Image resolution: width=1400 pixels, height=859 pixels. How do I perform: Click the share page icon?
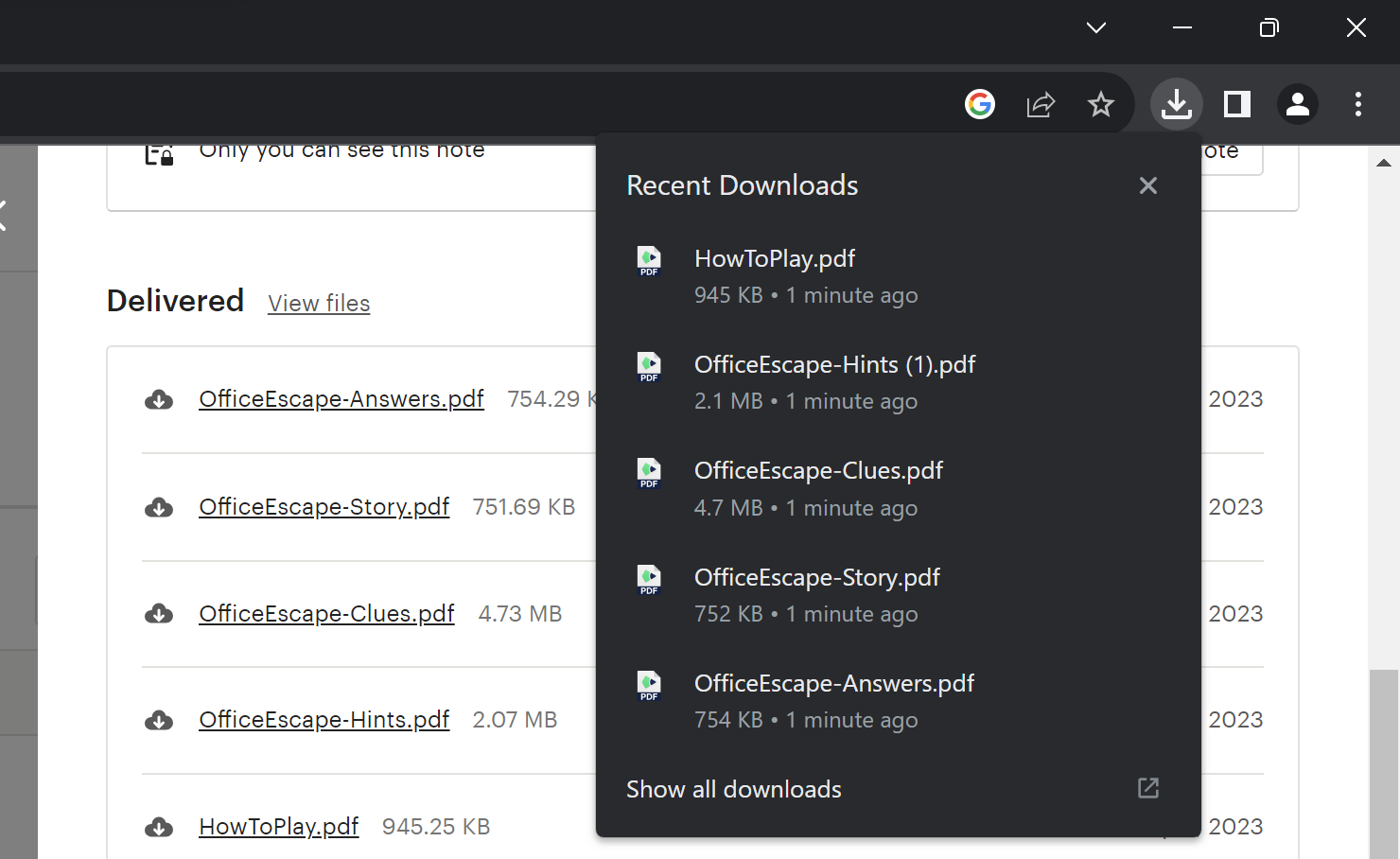[1041, 104]
